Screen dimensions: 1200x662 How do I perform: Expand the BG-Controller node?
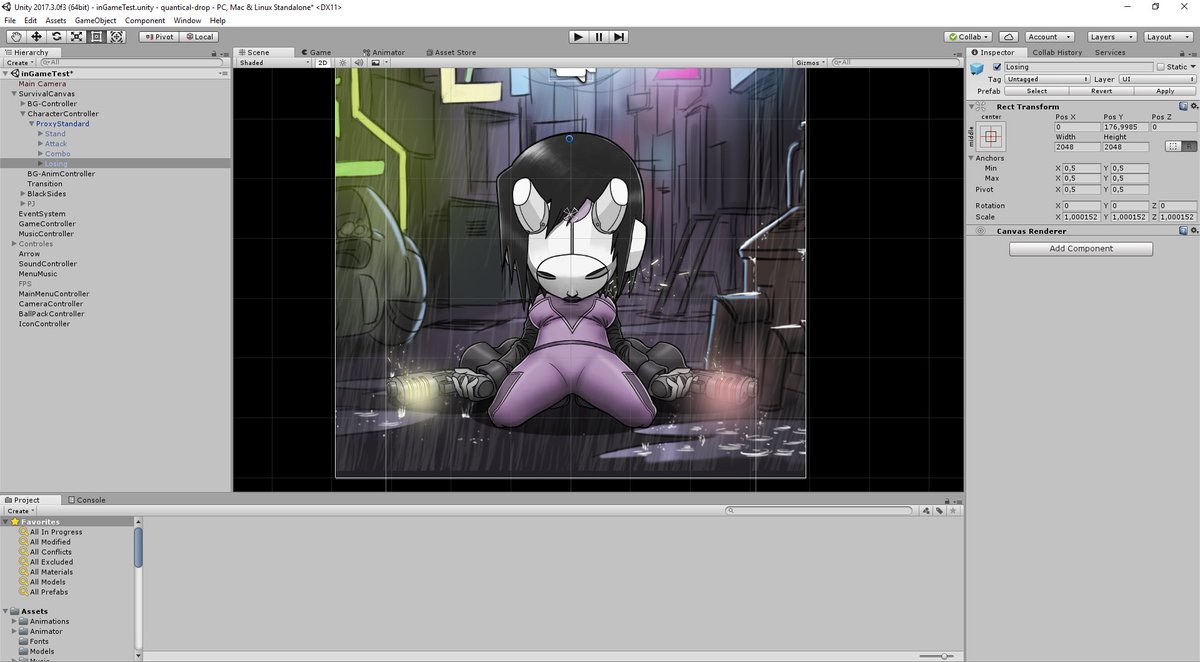tap(23, 104)
